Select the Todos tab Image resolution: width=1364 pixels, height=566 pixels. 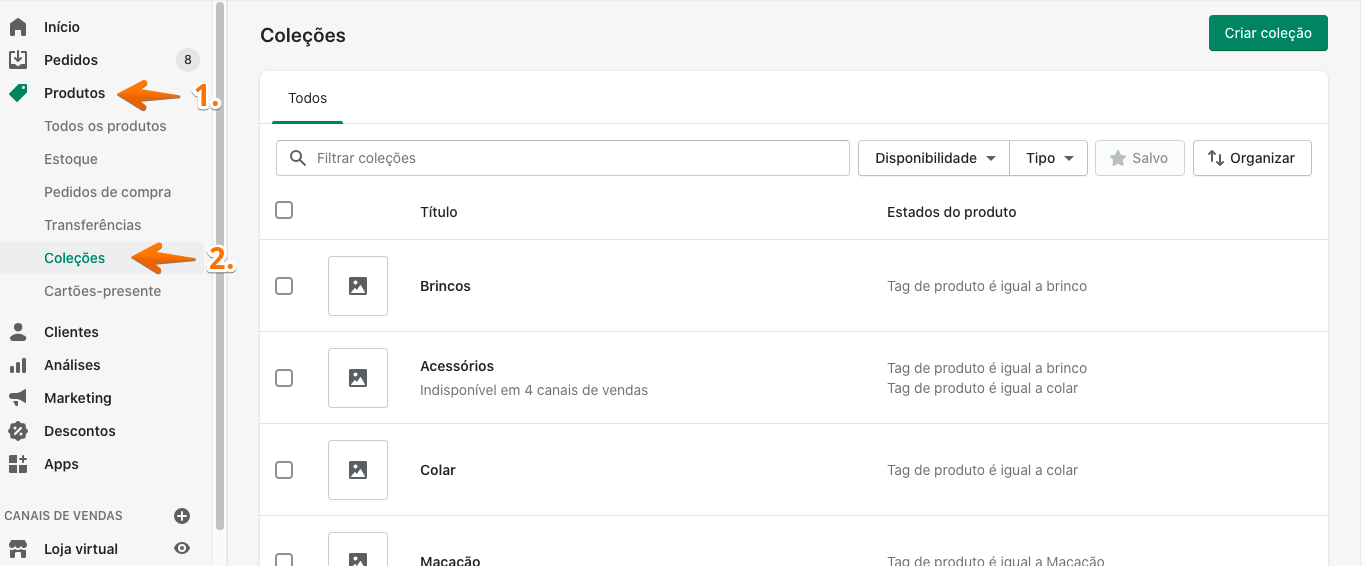pos(307,98)
